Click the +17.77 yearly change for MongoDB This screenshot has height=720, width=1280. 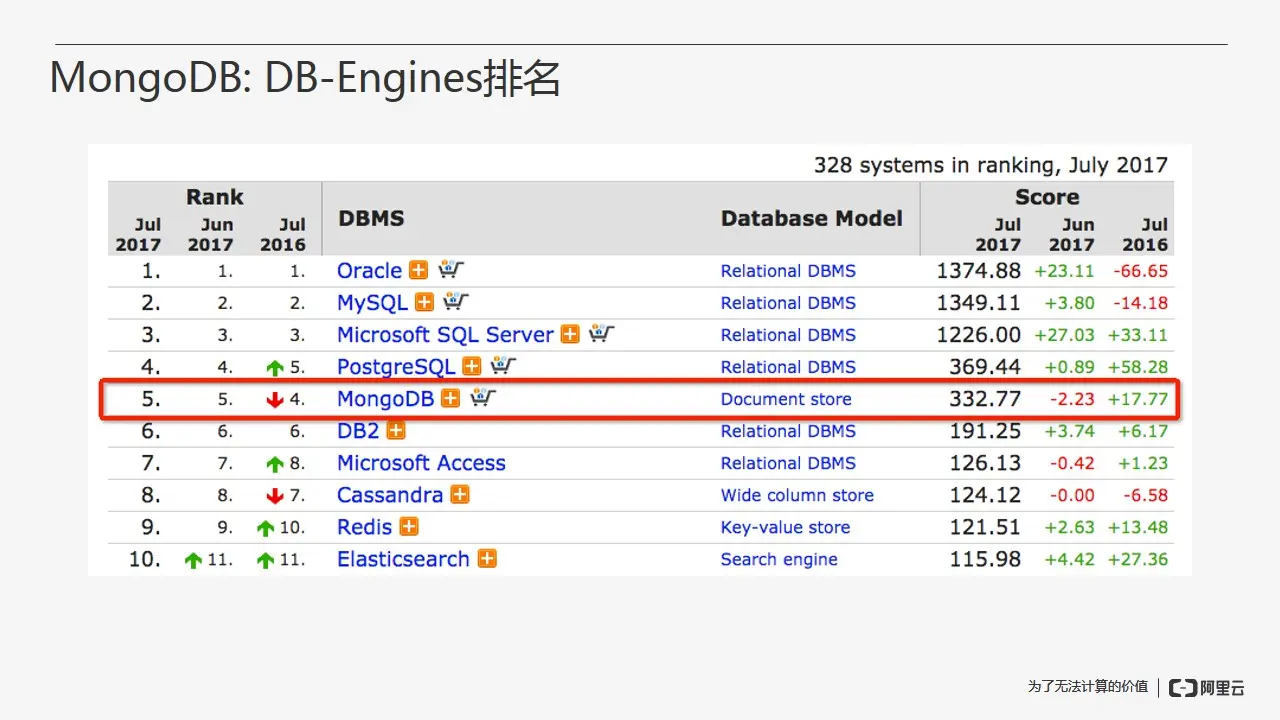[x=1138, y=399]
